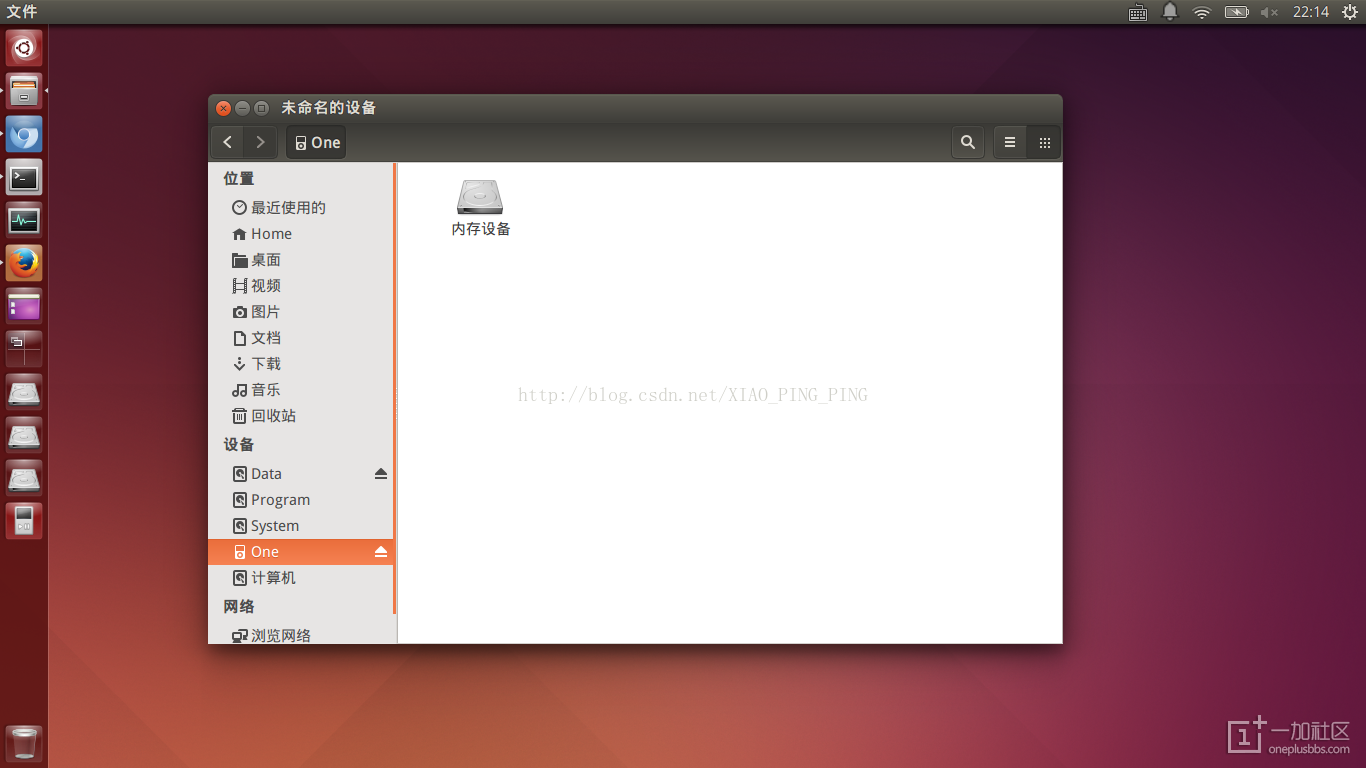Open Terminal from the launcher
Viewport: 1366px width, 768px height.
click(x=24, y=177)
